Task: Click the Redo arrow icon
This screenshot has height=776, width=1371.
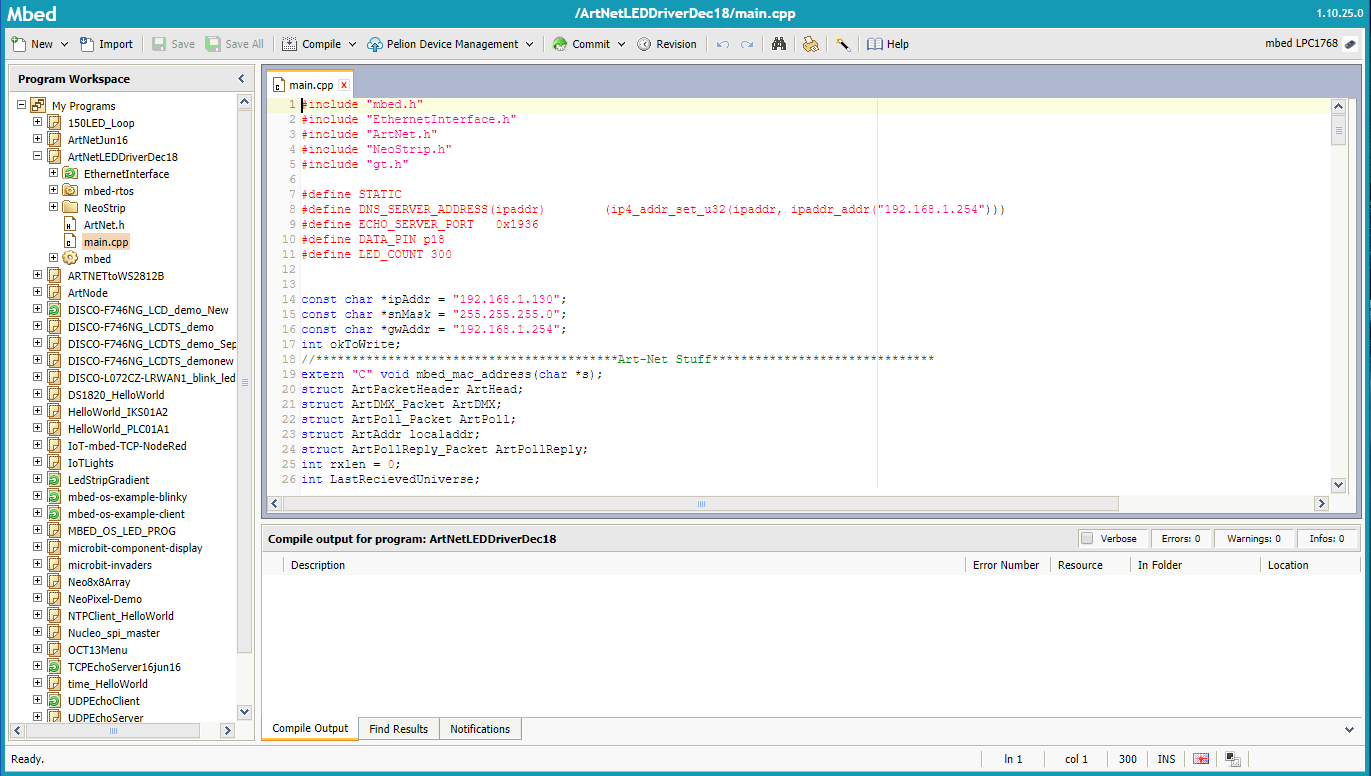Action: click(747, 44)
